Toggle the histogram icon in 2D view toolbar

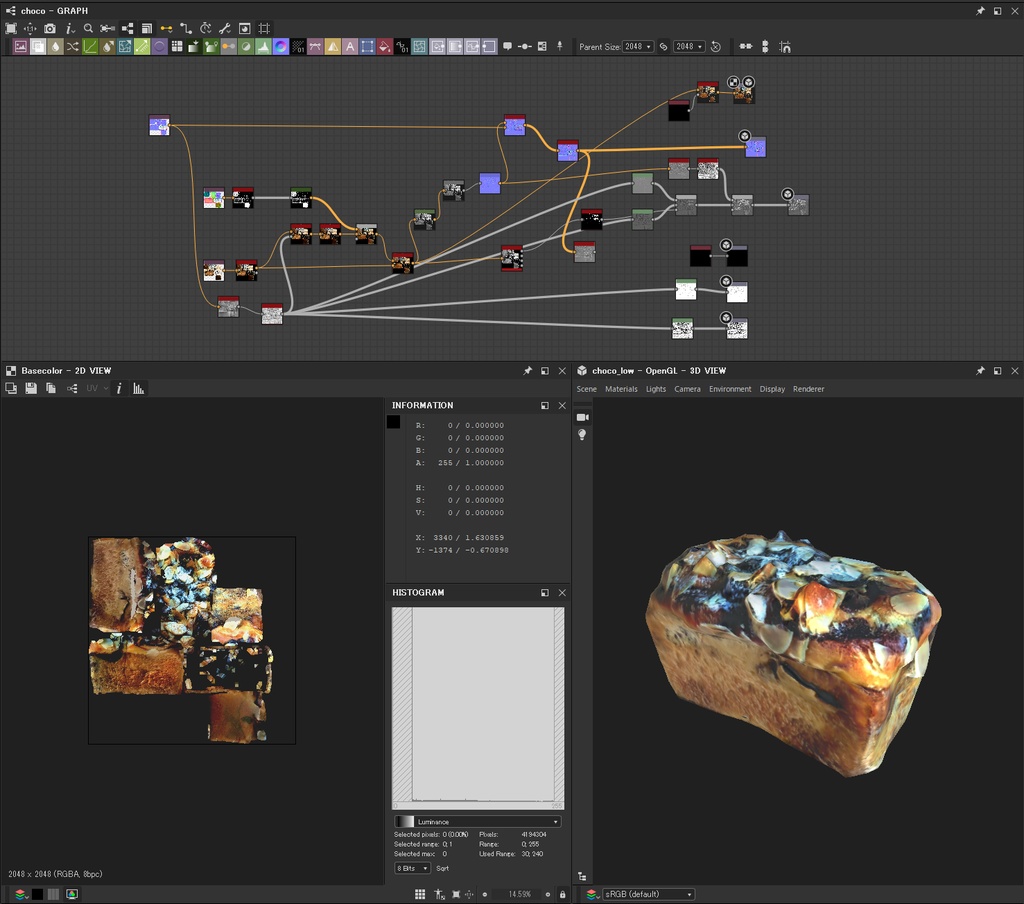coord(139,388)
